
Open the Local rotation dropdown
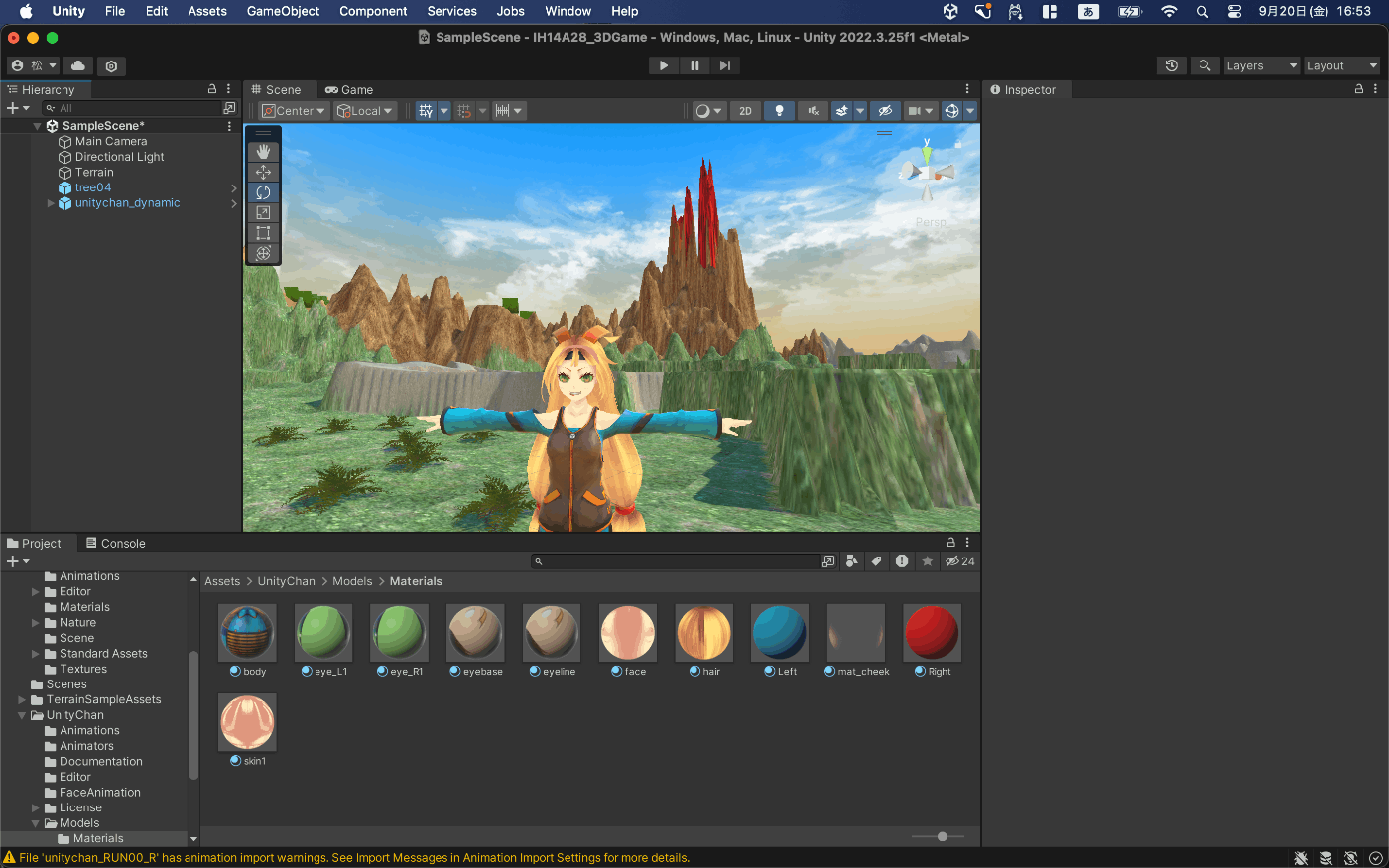coord(365,111)
